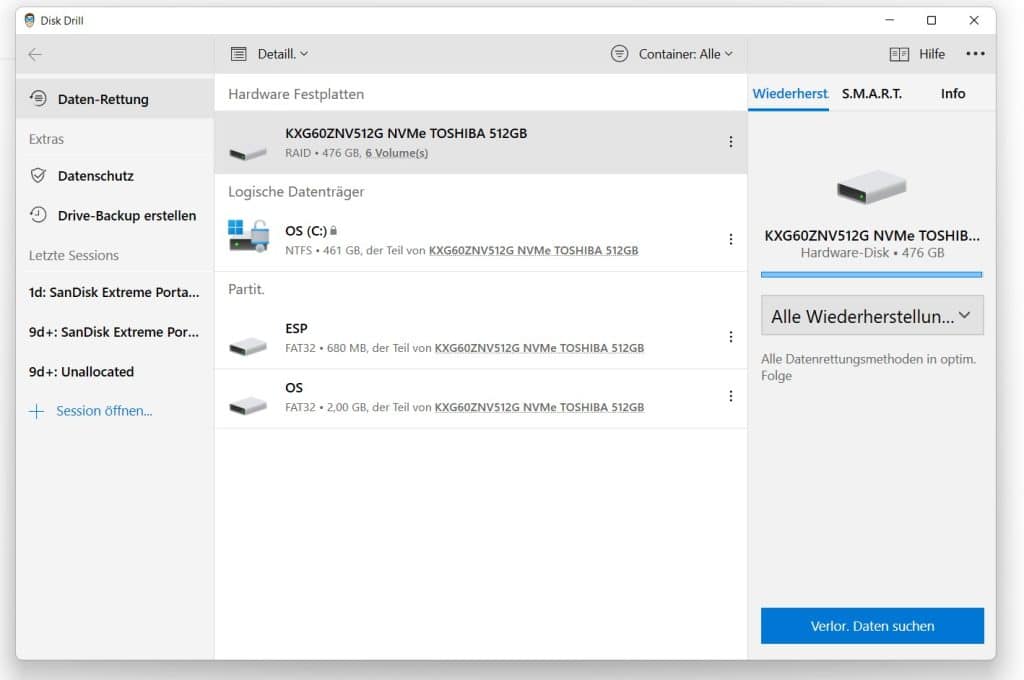
Task: Click the Drive-Backup clock icon
Action: (39, 215)
